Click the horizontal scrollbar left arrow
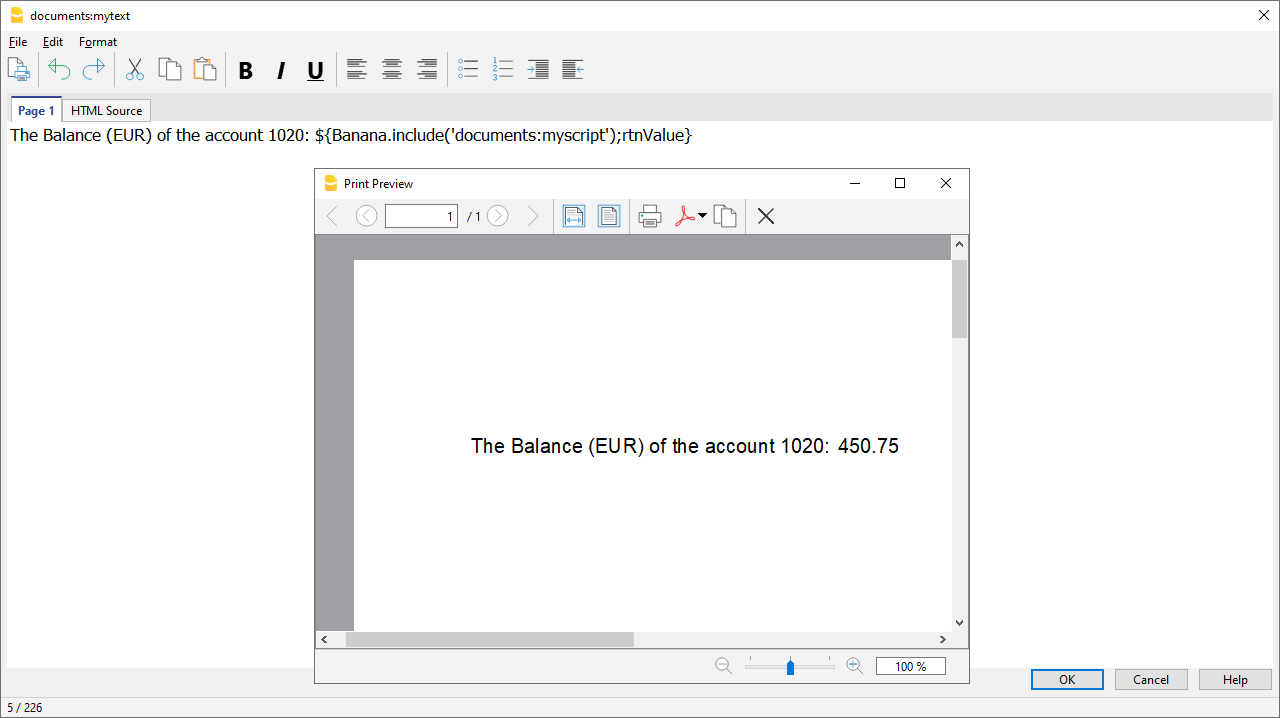The image size is (1280, 718). click(x=324, y=639)
